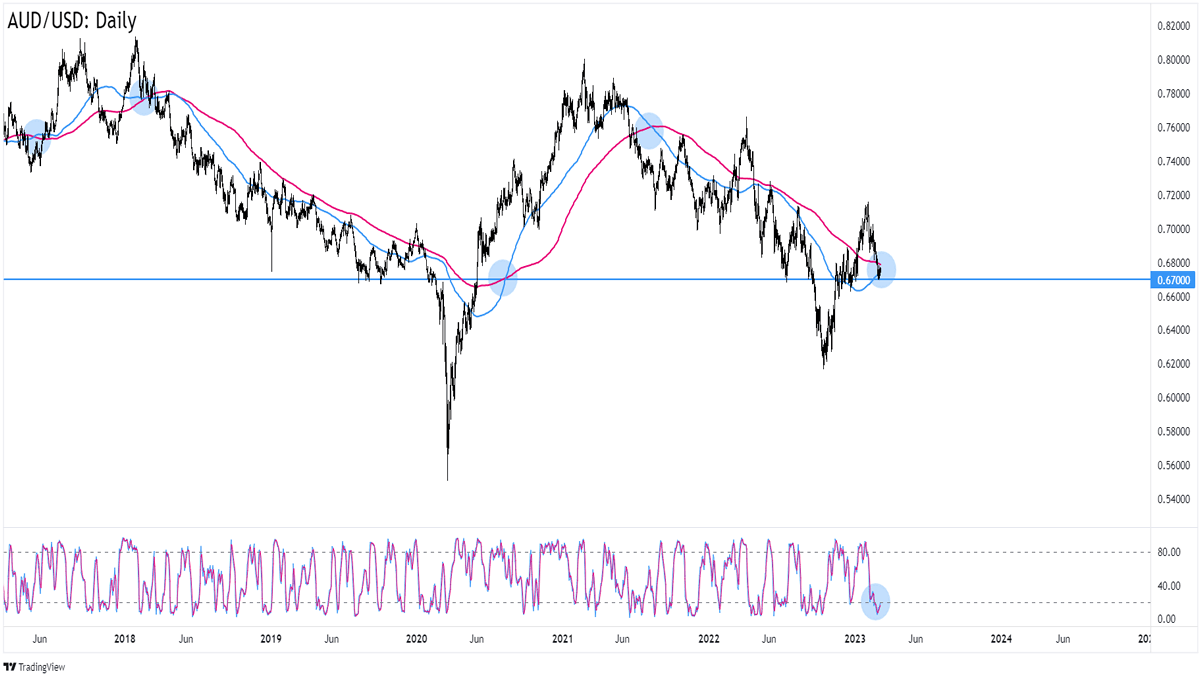Click the 0.68000 price axis label
The width and height of the screenshot is (1200, 675).
pos(1173,263)
